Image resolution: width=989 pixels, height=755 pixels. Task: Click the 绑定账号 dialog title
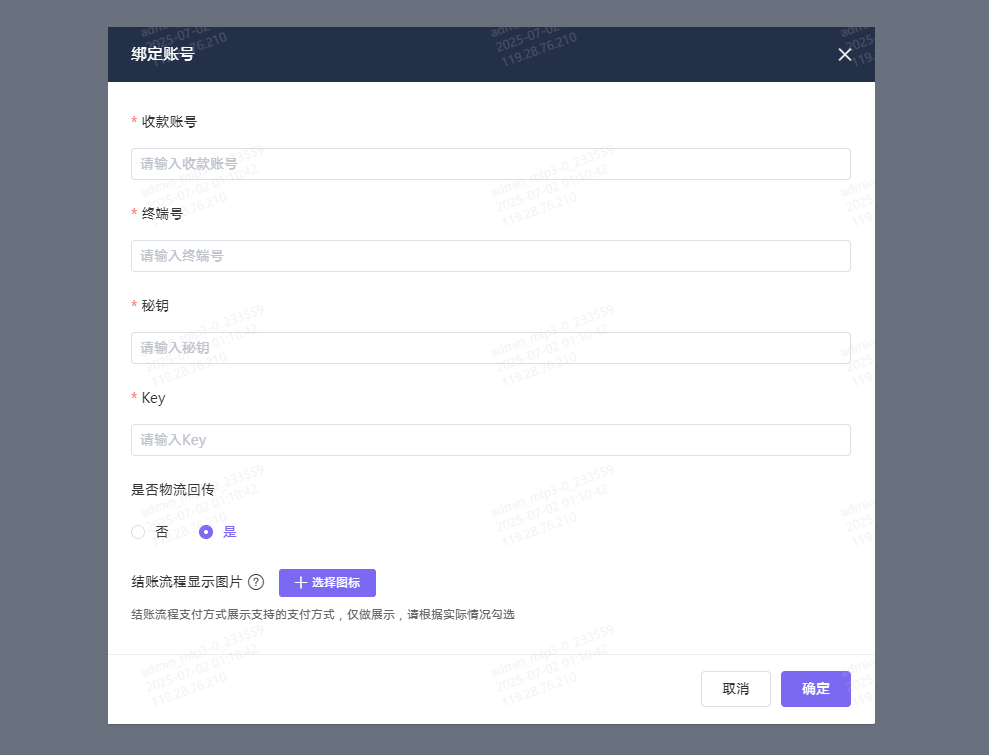pos(163,54)
